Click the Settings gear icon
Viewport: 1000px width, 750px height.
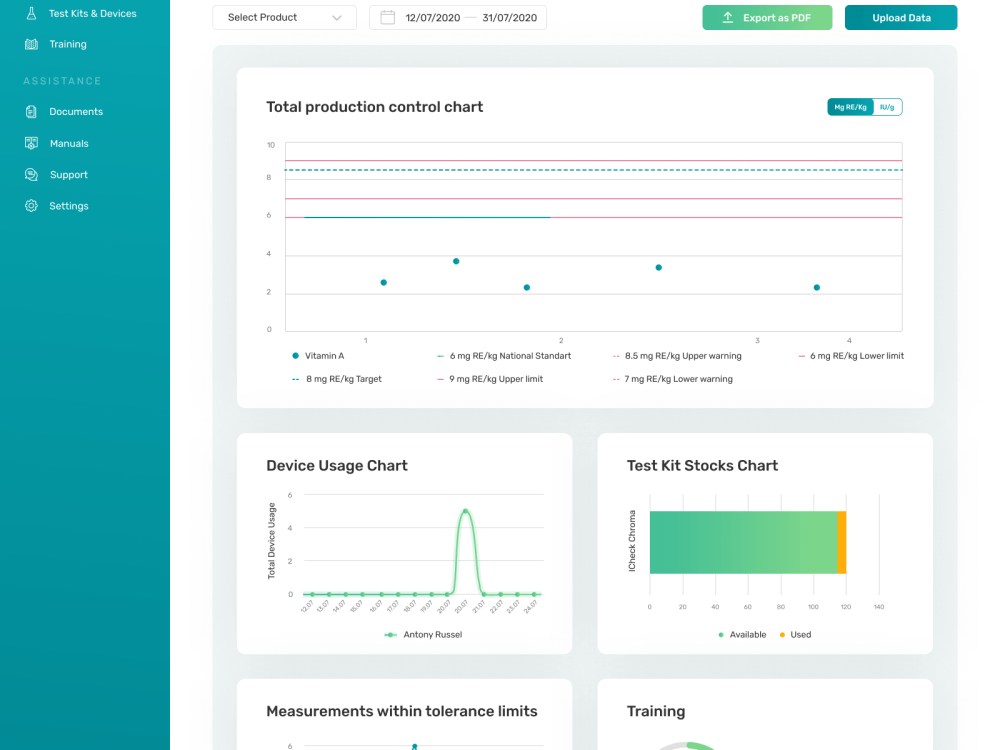pyautogui.click(x=31, y=205)
